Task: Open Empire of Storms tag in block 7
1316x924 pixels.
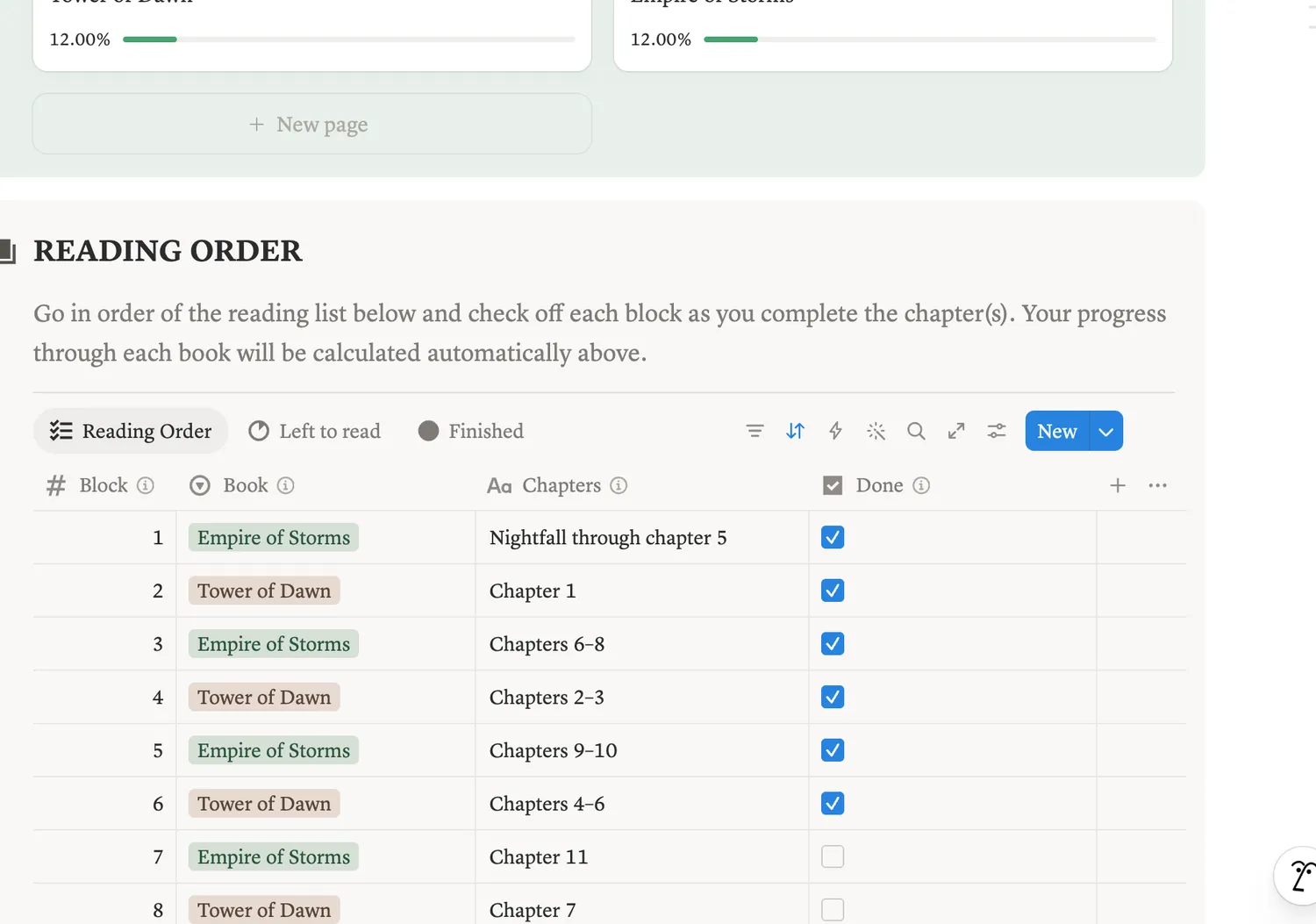Action: coord(274,856)
